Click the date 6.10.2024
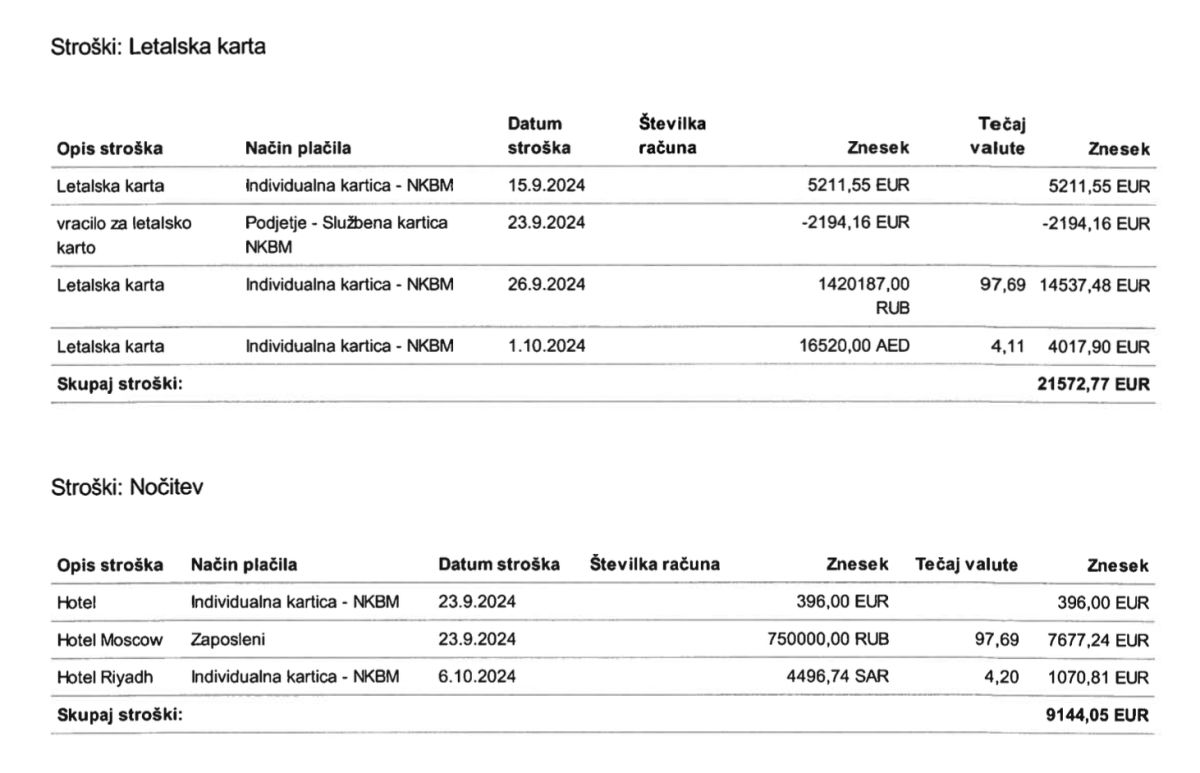The height and width of the screenshot is (773, 1200). [477, 677]
